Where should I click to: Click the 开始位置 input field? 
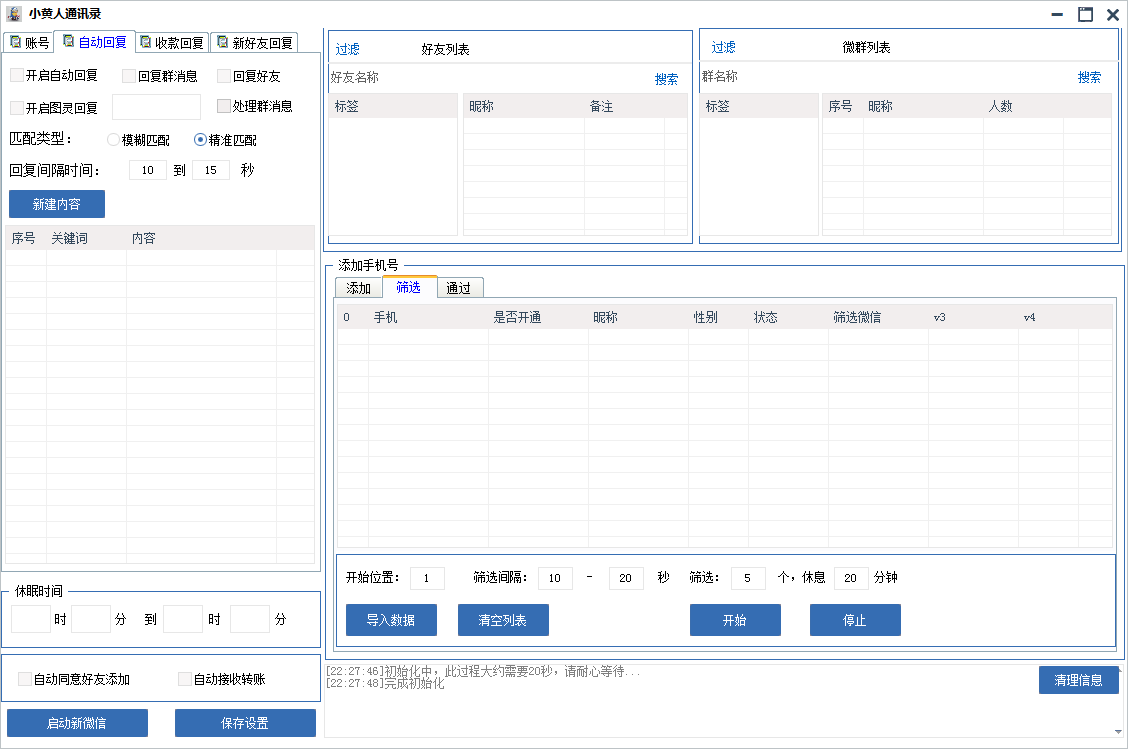427,578
